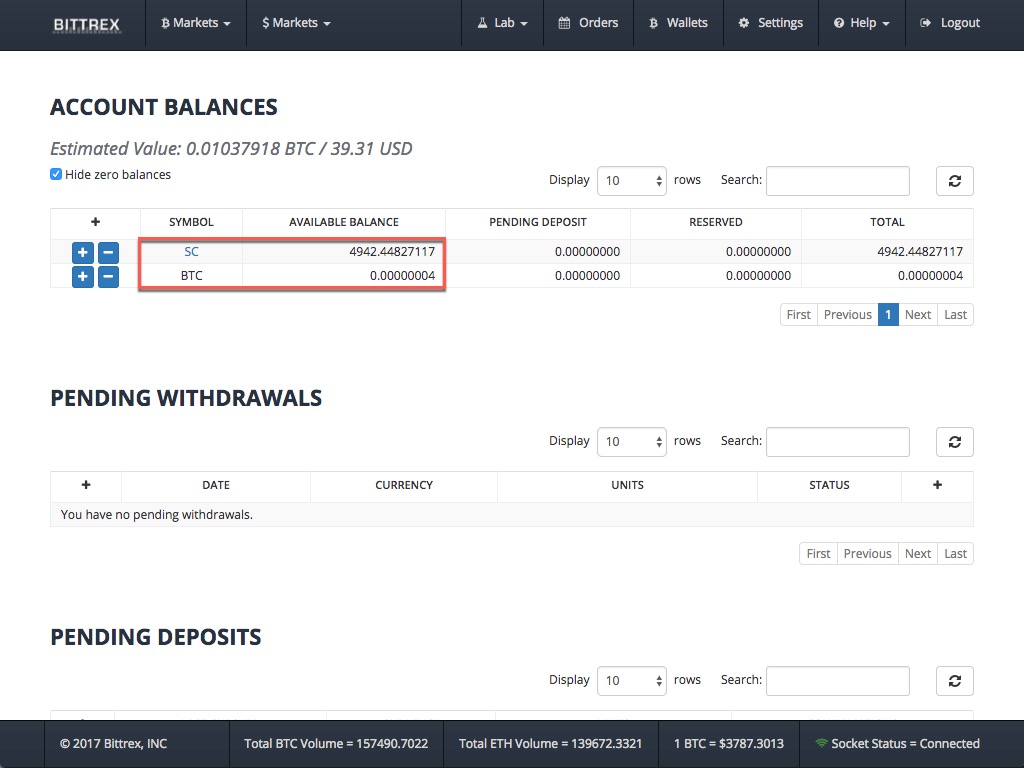Viewport: 1024px width, 768px height.
Task: Refresh the Pending Deposits table
Action: click(954, 680)
